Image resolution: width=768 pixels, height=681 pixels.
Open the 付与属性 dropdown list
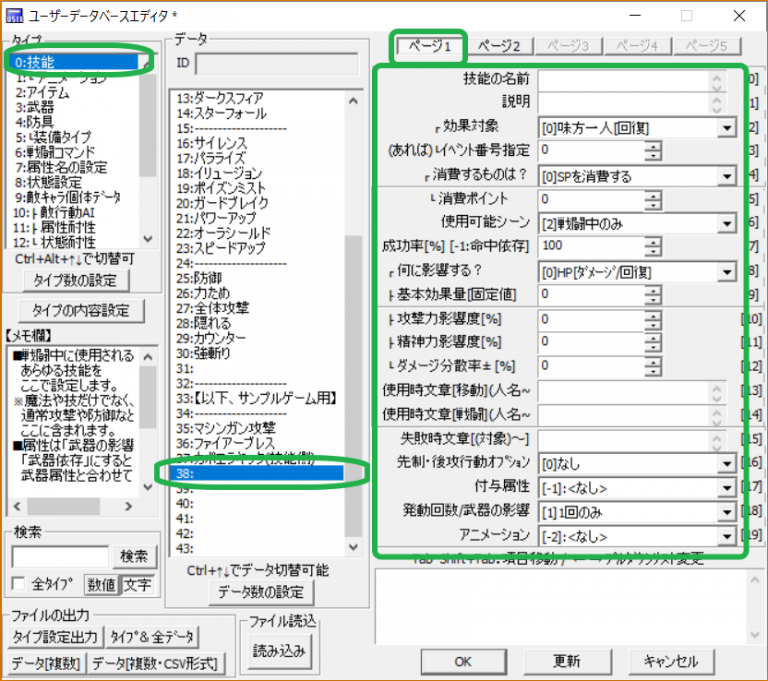point(726,487)
